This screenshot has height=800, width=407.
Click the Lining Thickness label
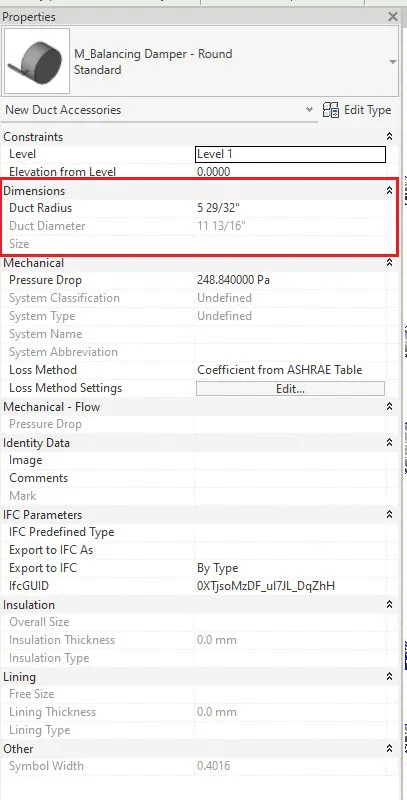(53, 712)
